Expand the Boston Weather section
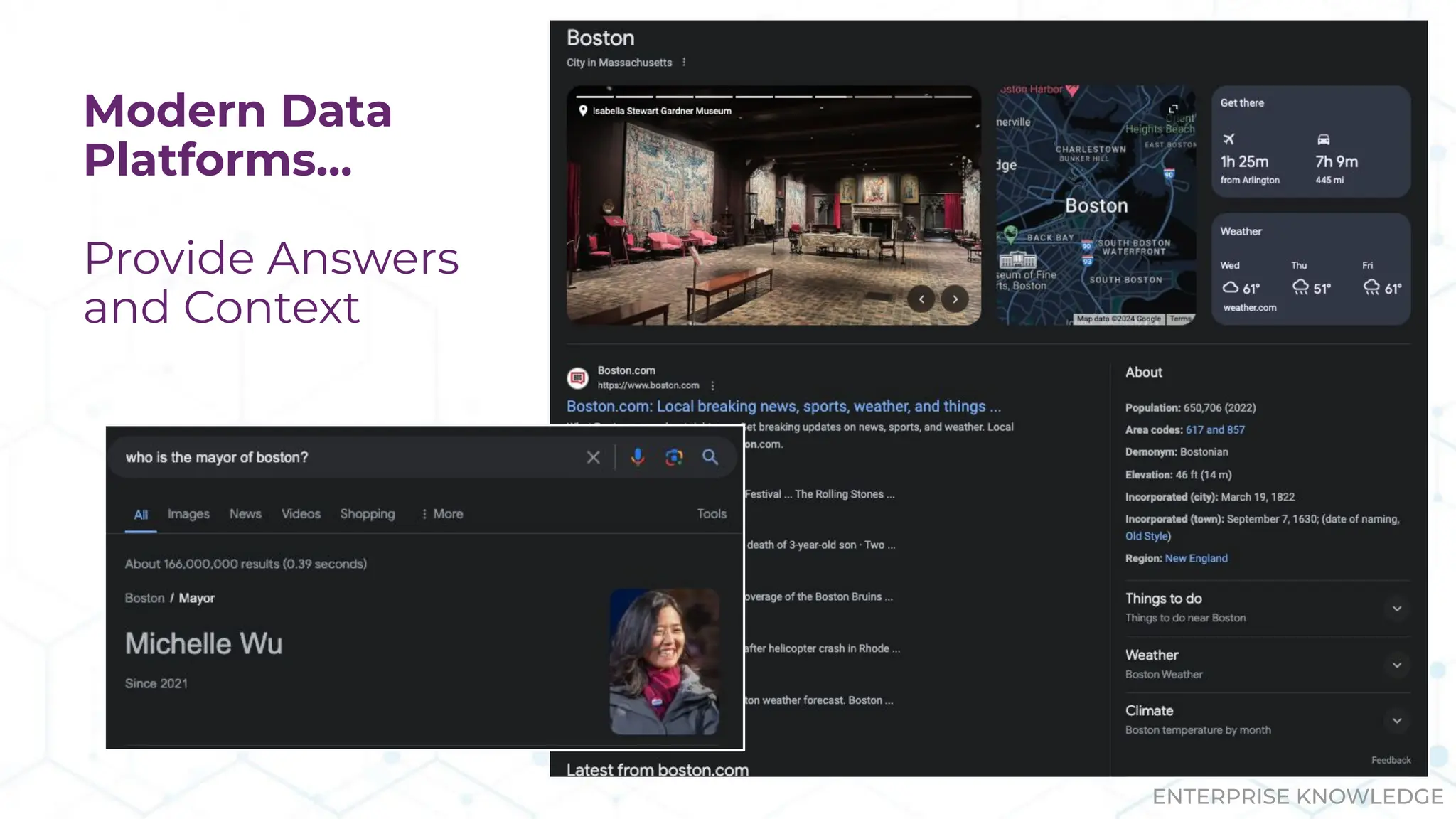Screen dimensions: 1456x819 pyautogui.click(x=1396, y=665)
